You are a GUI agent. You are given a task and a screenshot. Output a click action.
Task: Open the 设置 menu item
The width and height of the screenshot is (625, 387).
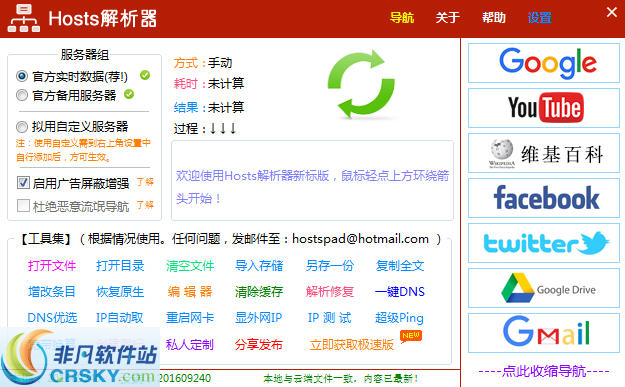click(539, 18)
